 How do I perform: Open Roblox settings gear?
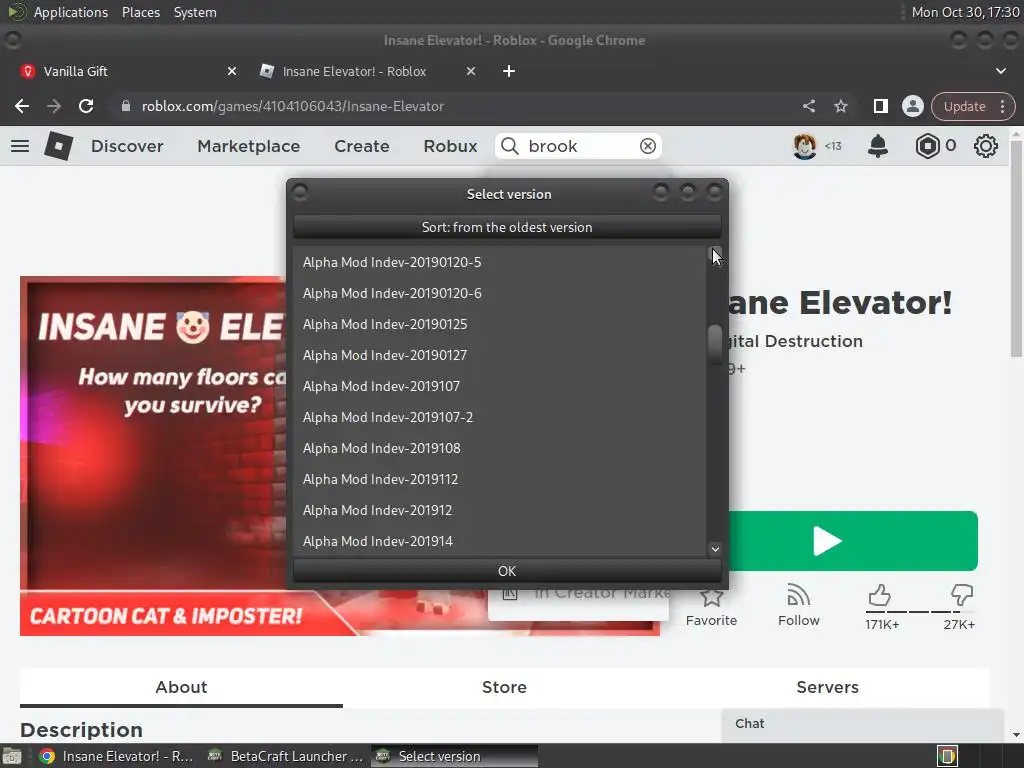985,146
